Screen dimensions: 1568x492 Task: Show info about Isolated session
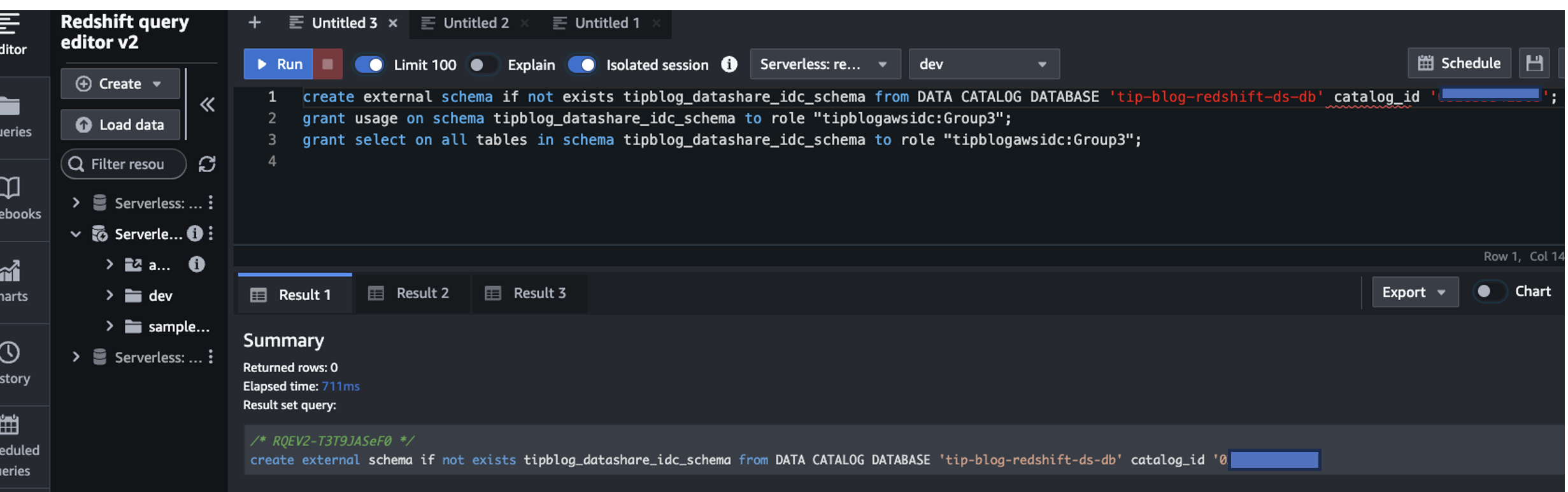(x=729, y=64)
